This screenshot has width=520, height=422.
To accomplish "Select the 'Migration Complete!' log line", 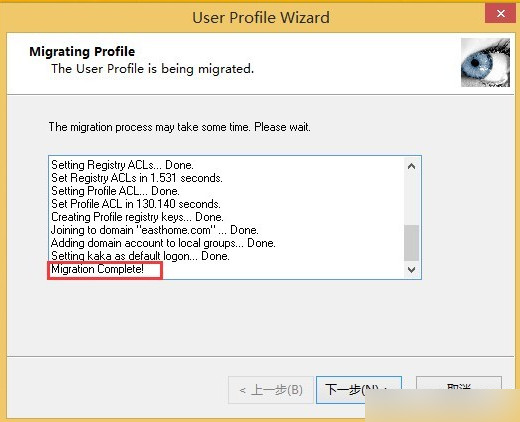I will [x=97, y=269].
